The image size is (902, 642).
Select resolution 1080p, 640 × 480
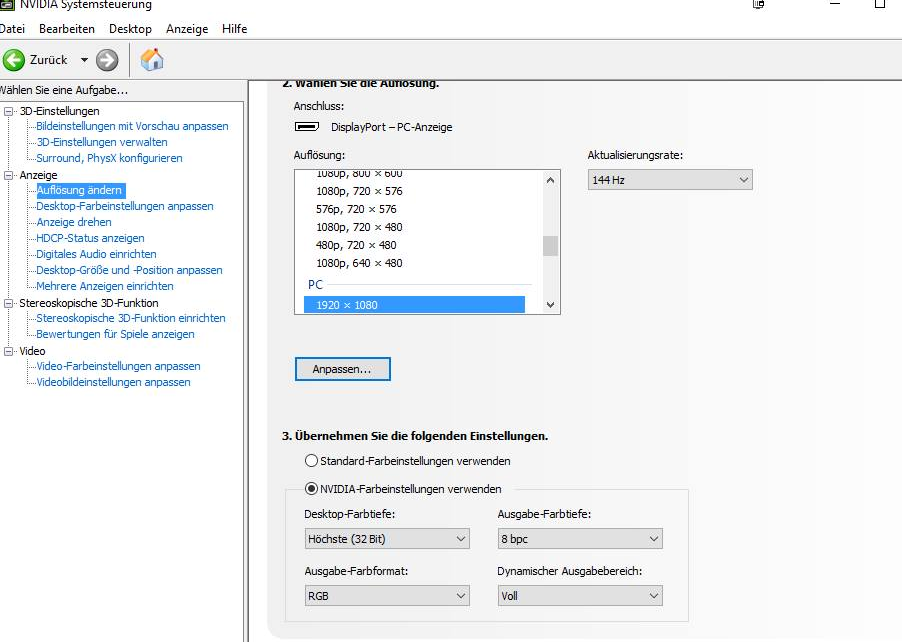pos(360,263)
